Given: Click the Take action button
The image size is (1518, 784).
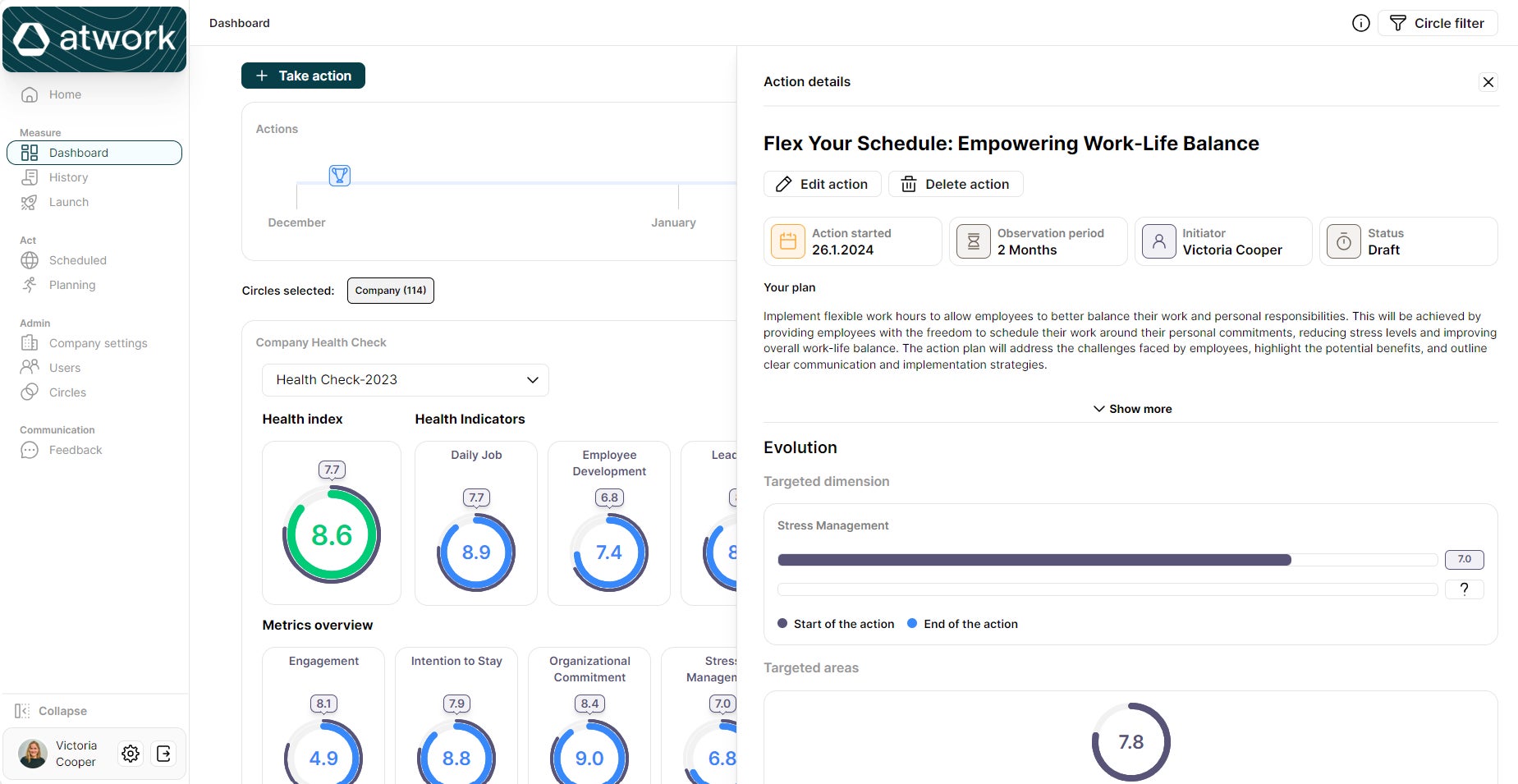Looking at the screenshot, I should 303,75.
